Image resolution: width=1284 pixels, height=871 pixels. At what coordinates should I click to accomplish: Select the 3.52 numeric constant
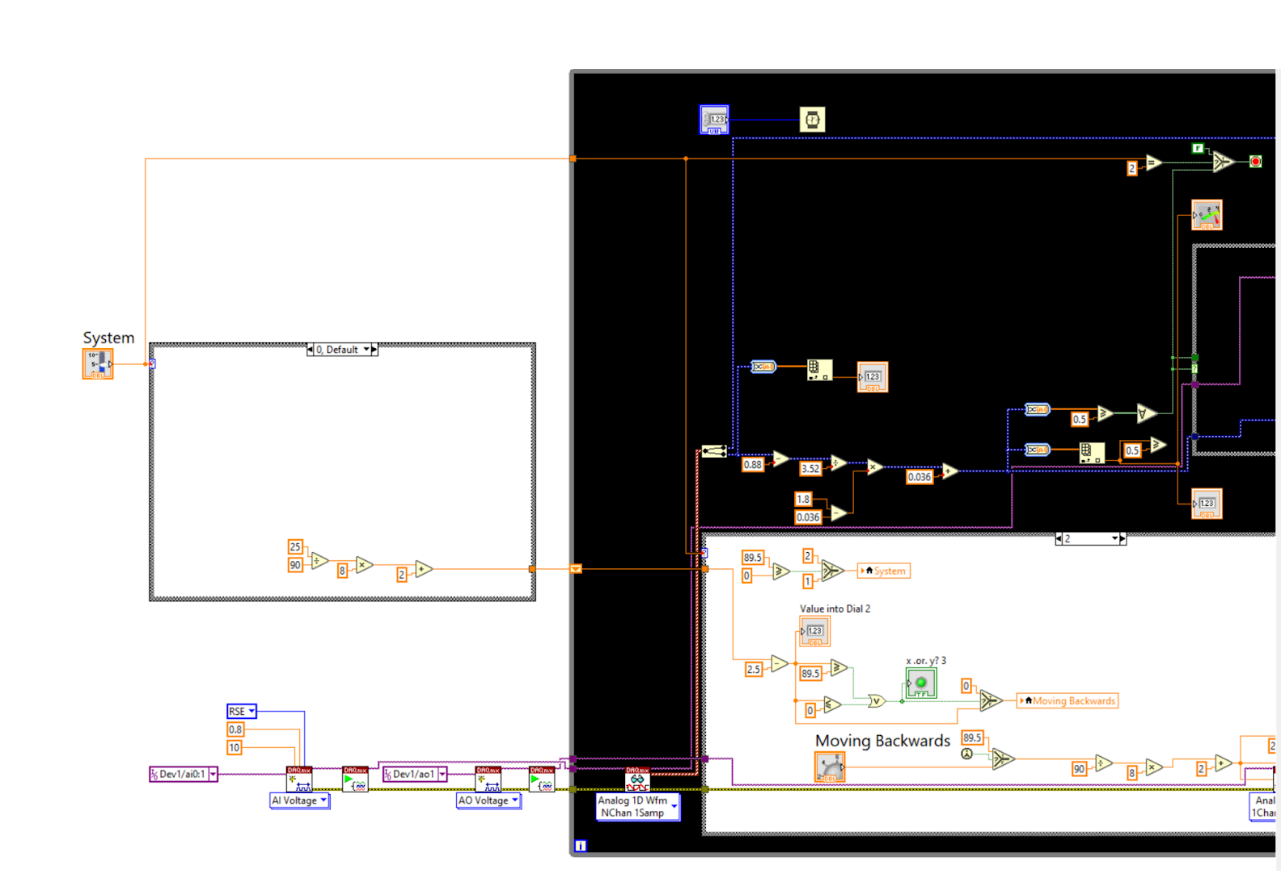pos(810,467)
